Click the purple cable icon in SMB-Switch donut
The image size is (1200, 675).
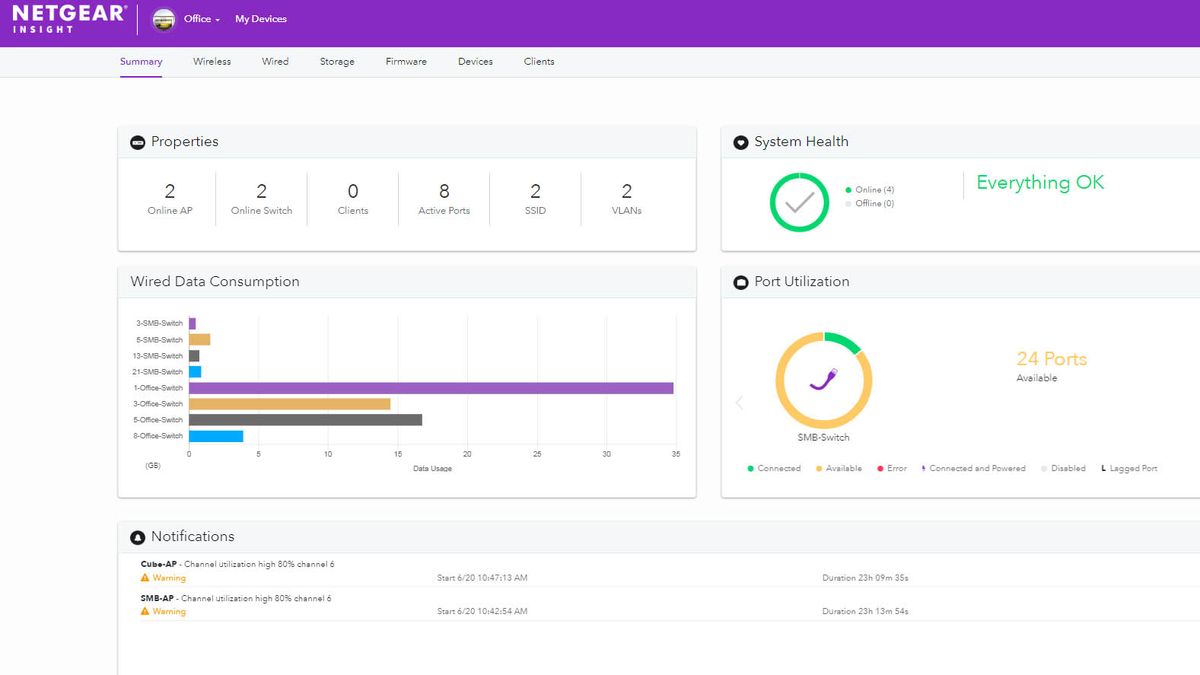[824, 381]
